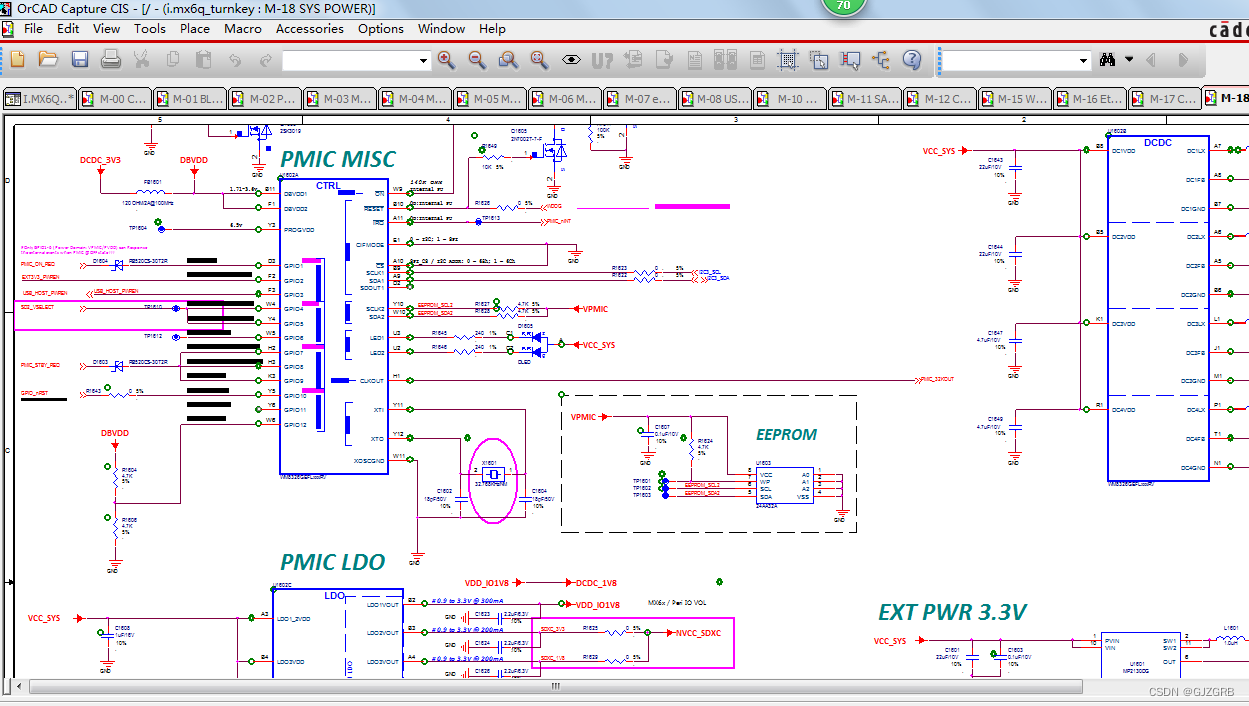Click the Save document icon

pyautogui.click(x=79, y=60)
